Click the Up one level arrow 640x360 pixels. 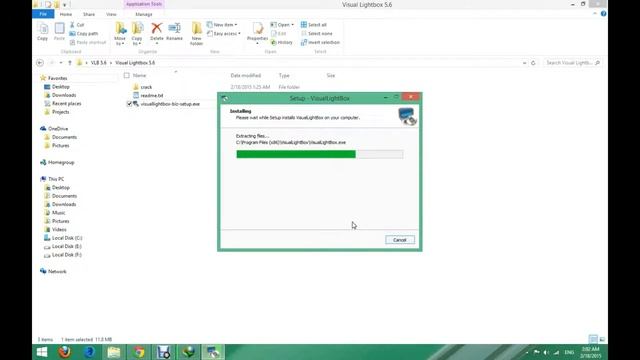coord(70,63)
